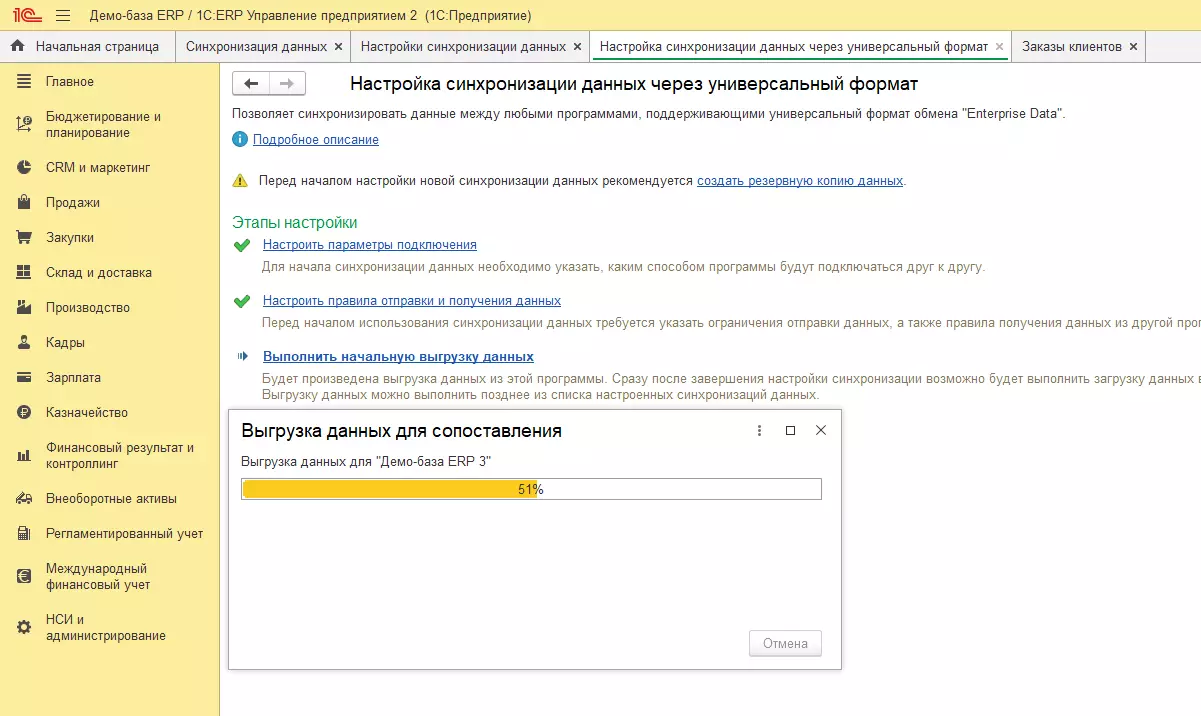Open НСИ и администрирование gear section
Screen dimensions: 1201x716
click(105, 627)
